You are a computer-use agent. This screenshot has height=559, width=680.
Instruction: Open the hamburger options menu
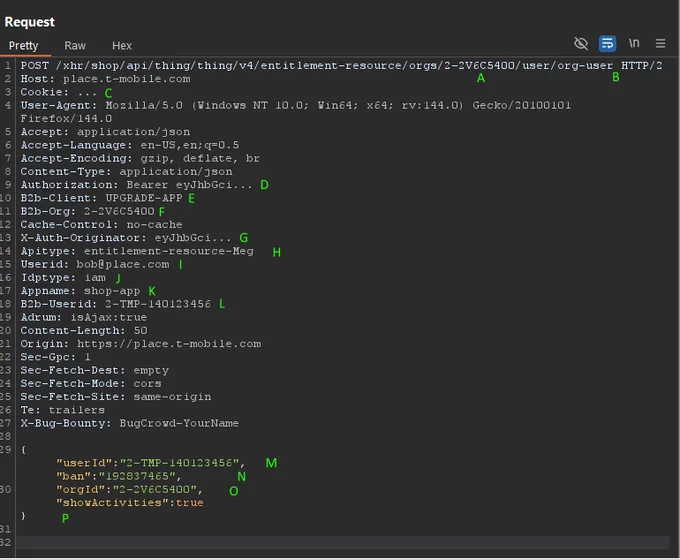click(x=660, y=43)
